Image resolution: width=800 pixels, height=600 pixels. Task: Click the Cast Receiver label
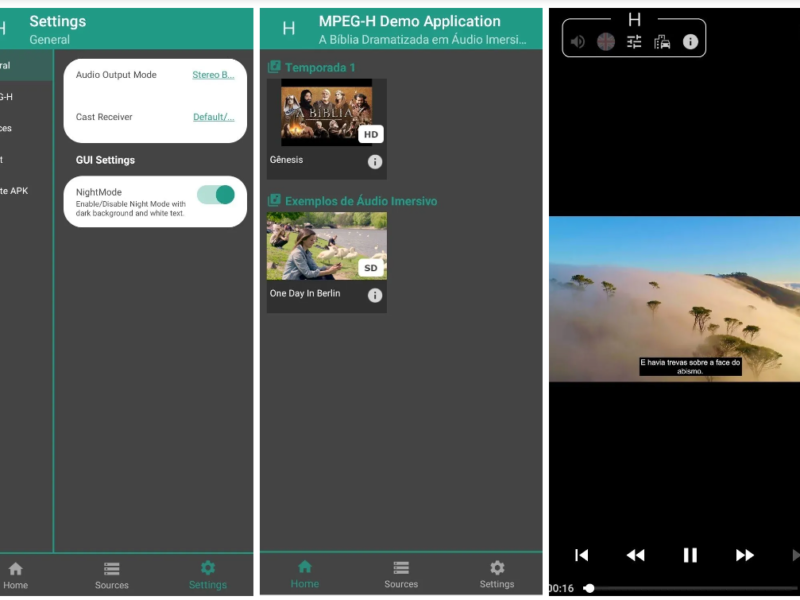tap(104, 117)
